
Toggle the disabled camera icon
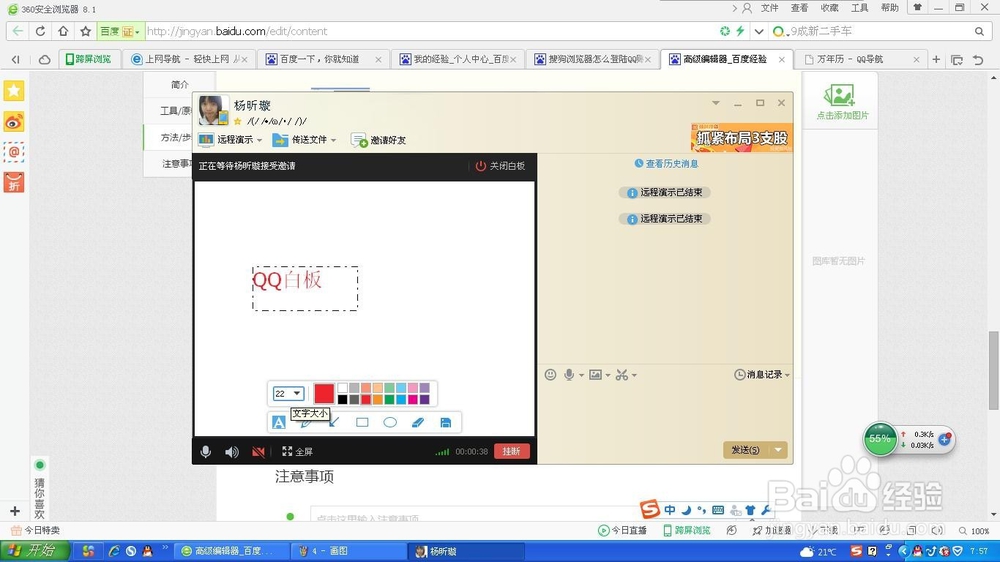point(258,452)
